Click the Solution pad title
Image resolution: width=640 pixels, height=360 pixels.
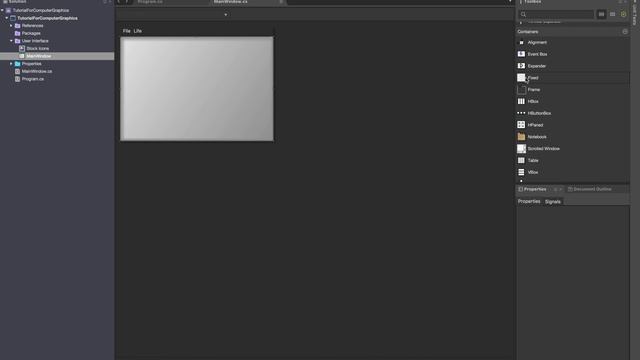17,2
